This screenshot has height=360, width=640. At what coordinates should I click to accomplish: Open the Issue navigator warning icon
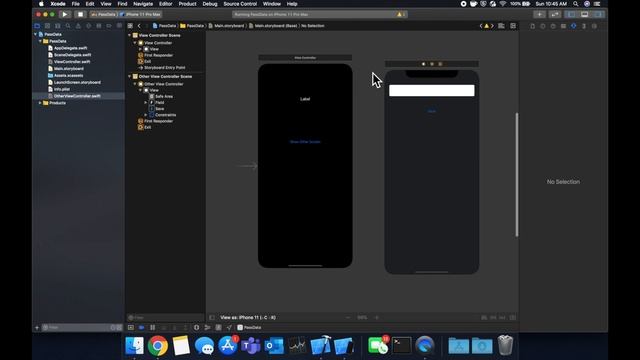[x=78, y=26]
